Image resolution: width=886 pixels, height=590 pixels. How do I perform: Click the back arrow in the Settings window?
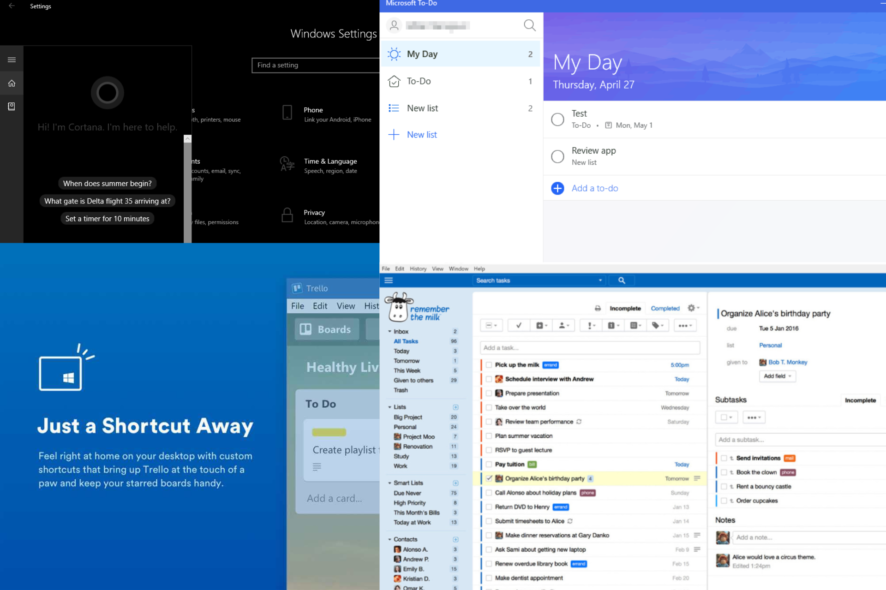point(12,6)
